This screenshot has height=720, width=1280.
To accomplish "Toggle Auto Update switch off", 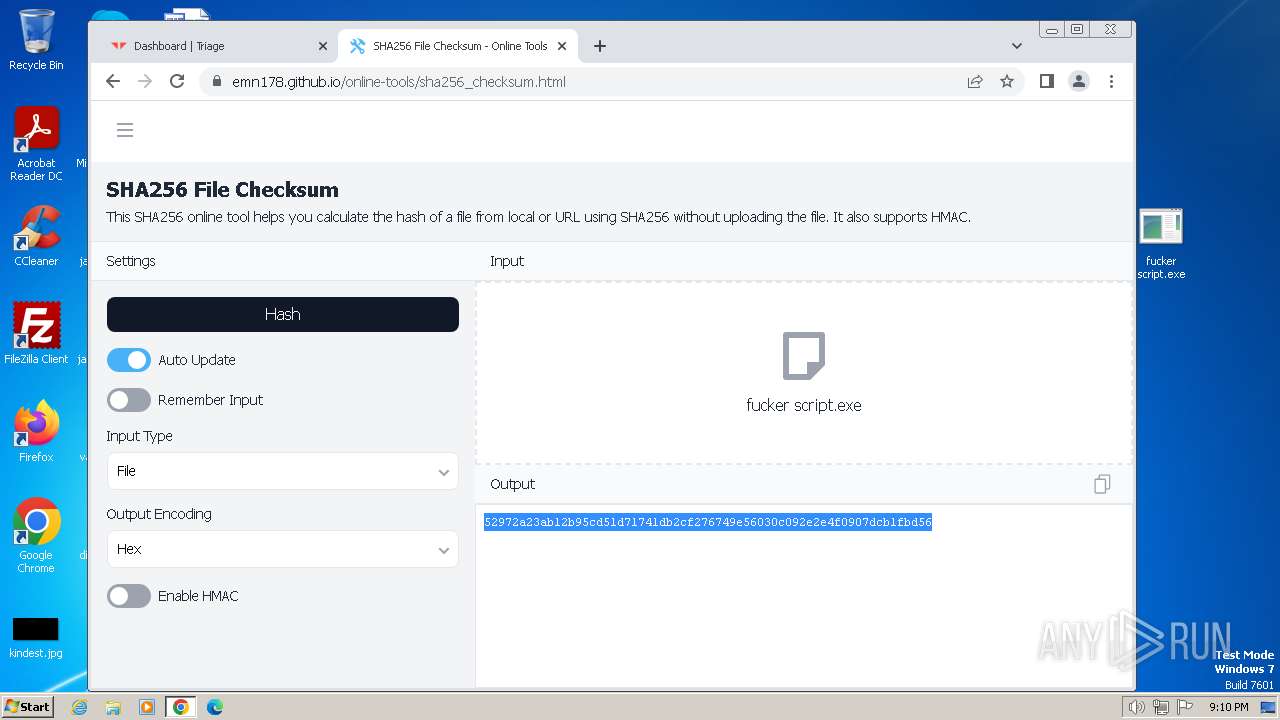I will pos(129,360).
